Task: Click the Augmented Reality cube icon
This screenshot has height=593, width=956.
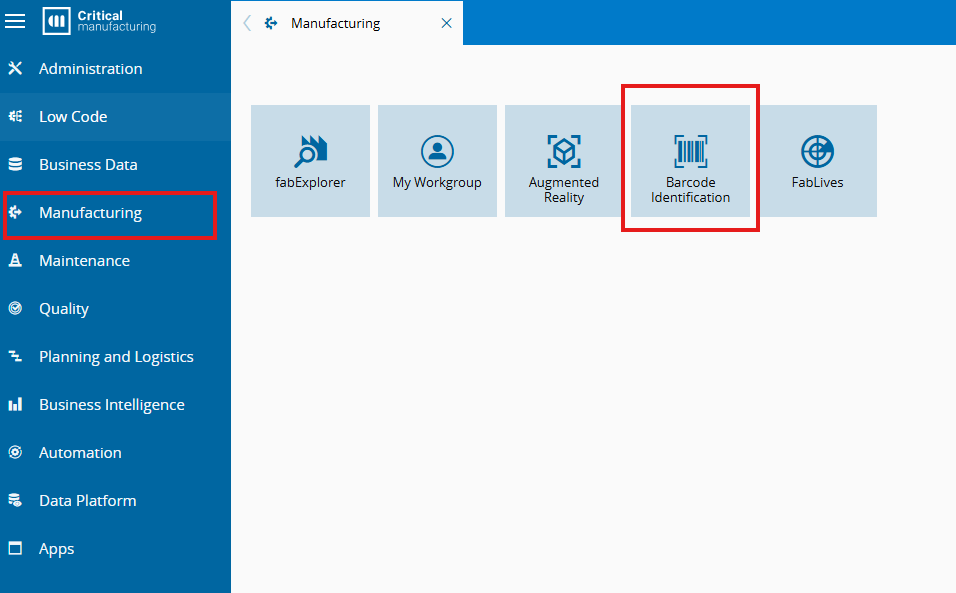Action: [564, 151]
